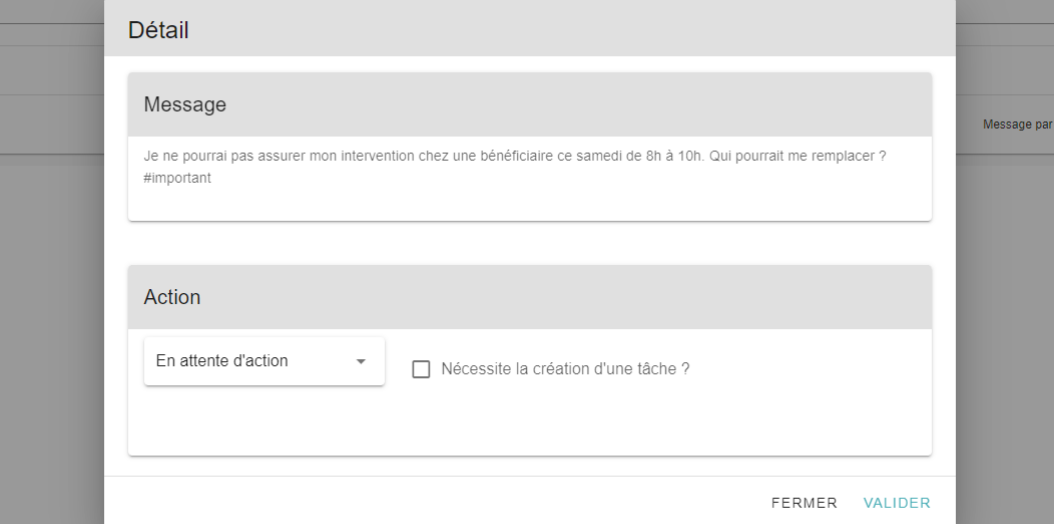Click the #important hashtag in the message
1054x524 pixels.
tap(177, 178)
